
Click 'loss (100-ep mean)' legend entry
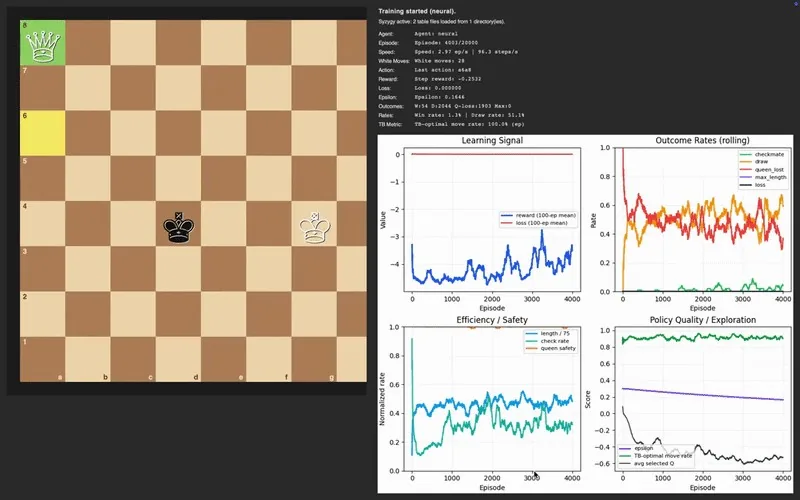coord(535,223)
